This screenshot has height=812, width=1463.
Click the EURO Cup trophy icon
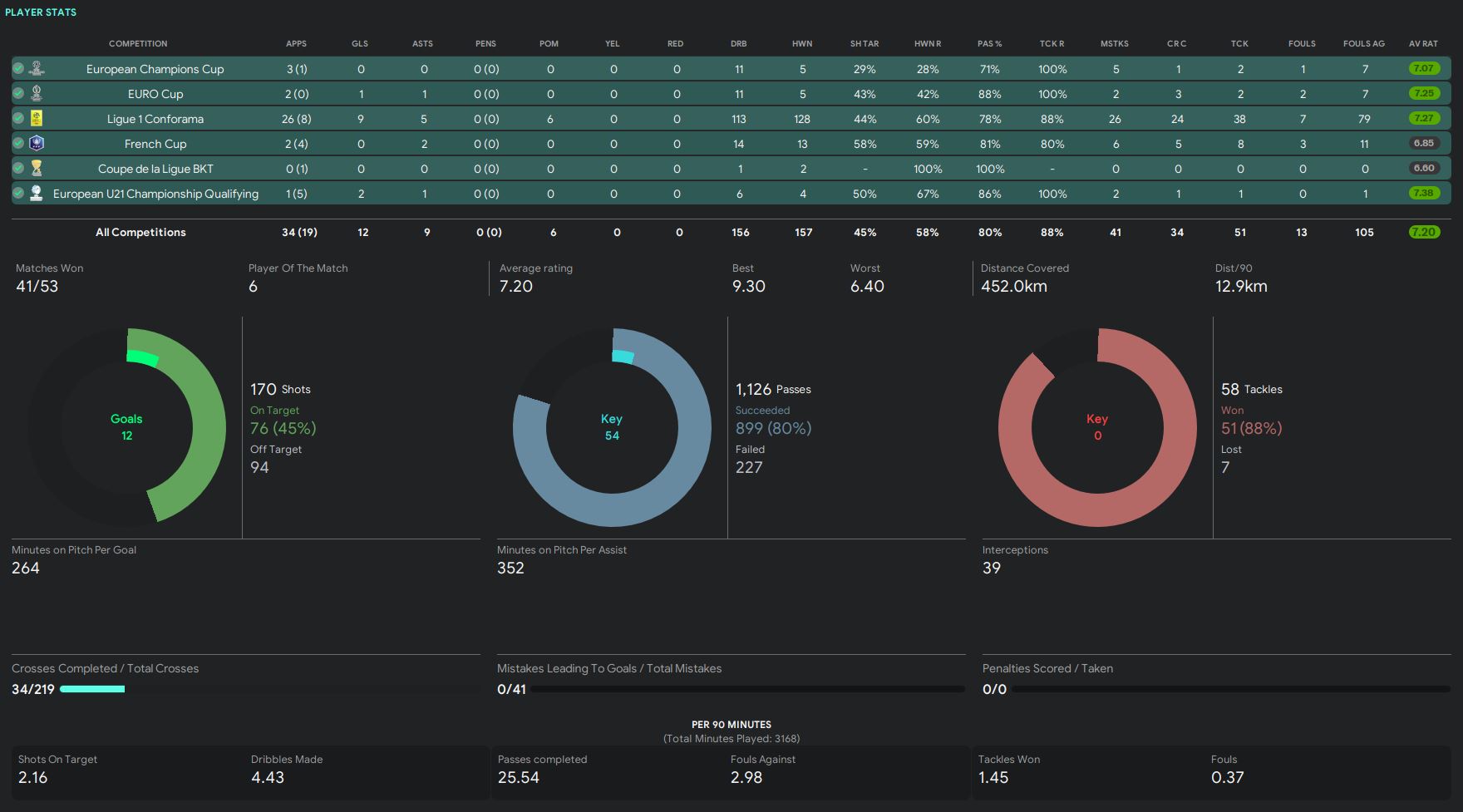point(37,93)
